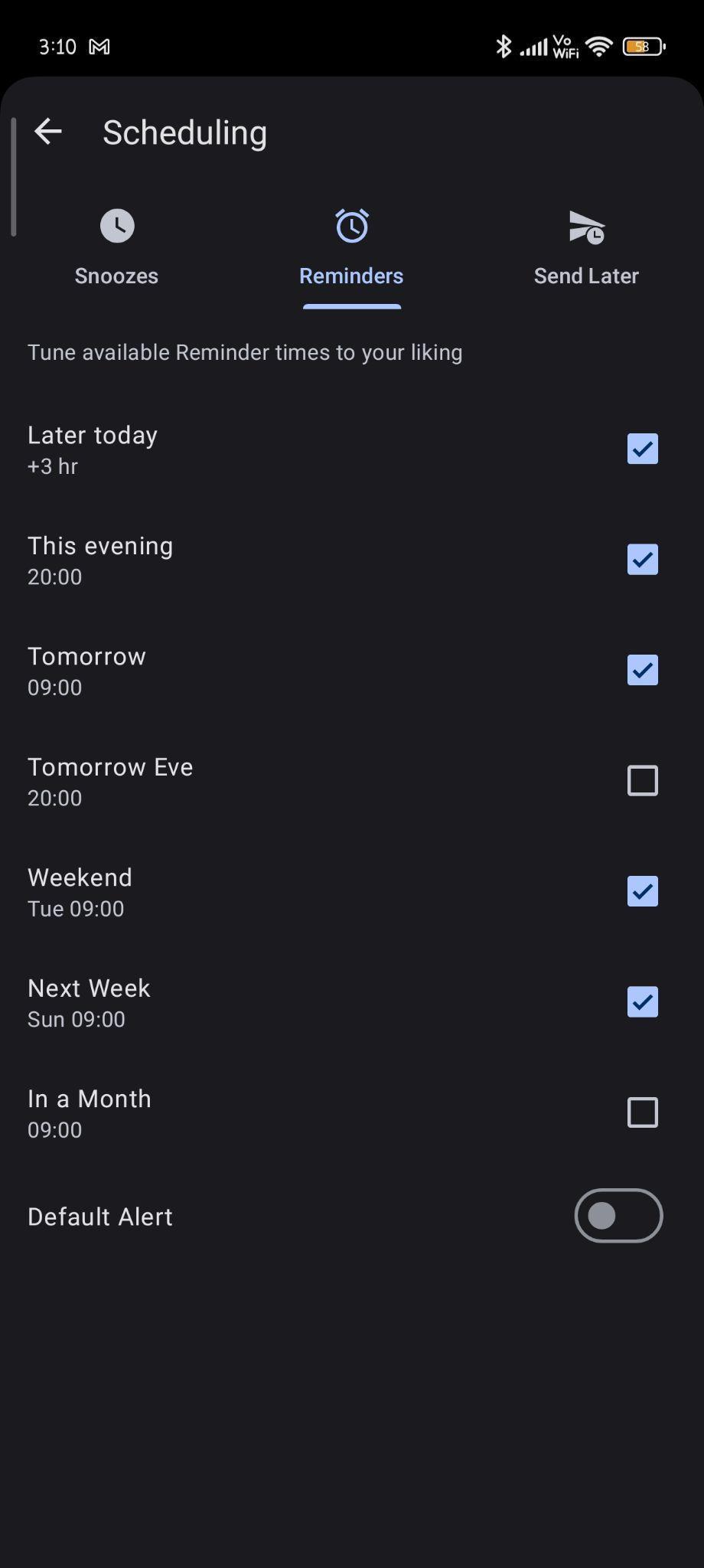The image size is (704, 1568).
Task: Switch to the Send Later tab
Action: click(x=586, y=276)
